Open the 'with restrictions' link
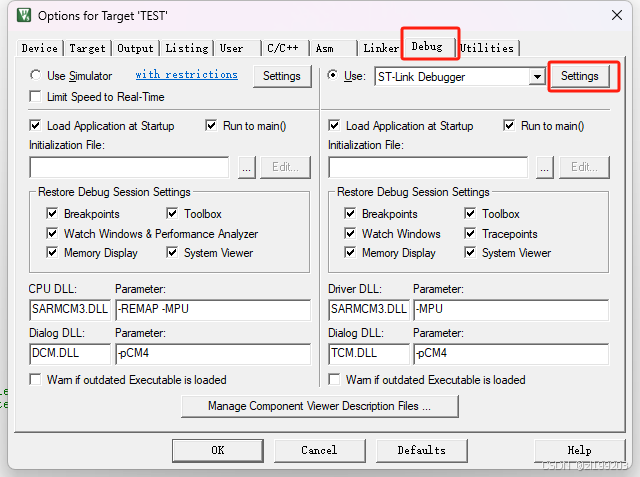 (187, 75)
